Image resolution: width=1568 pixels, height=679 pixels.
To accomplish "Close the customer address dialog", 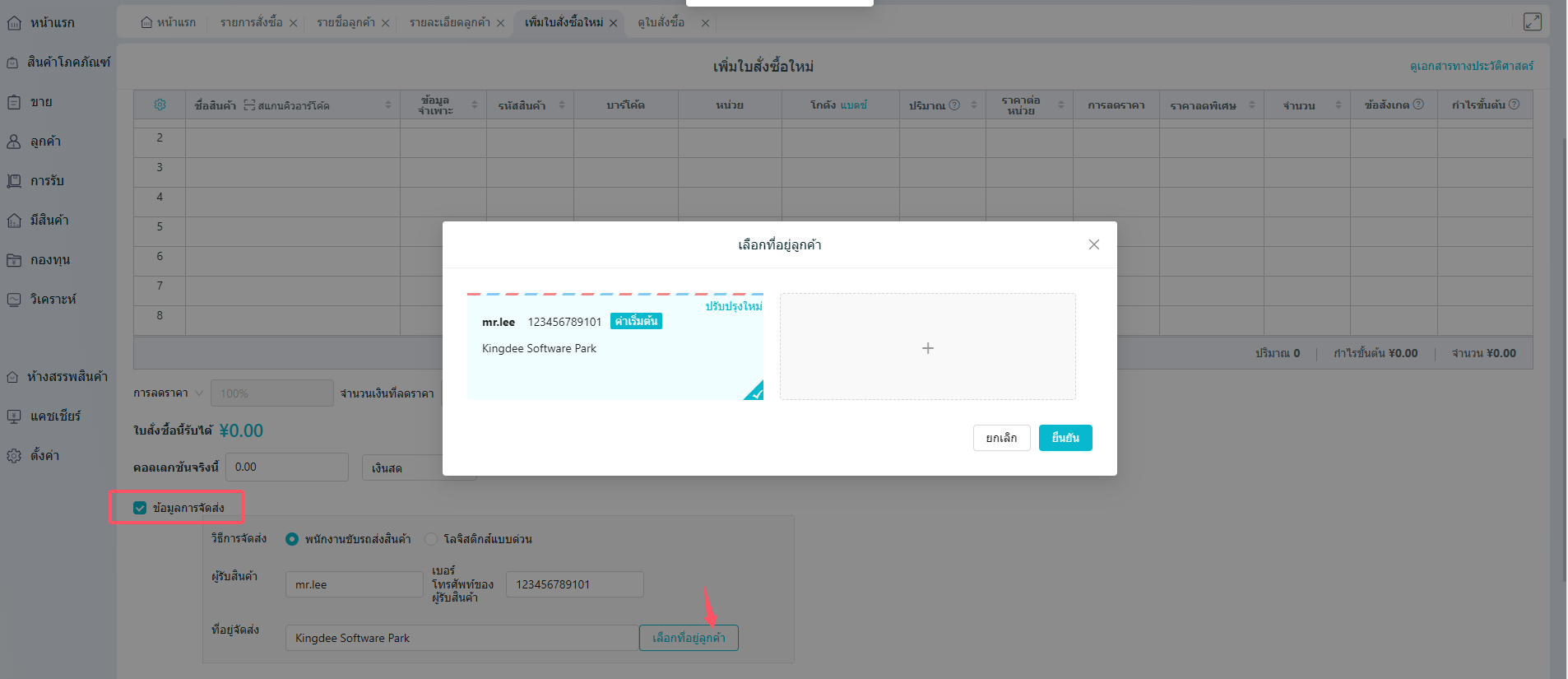I will pos(1093,244).
